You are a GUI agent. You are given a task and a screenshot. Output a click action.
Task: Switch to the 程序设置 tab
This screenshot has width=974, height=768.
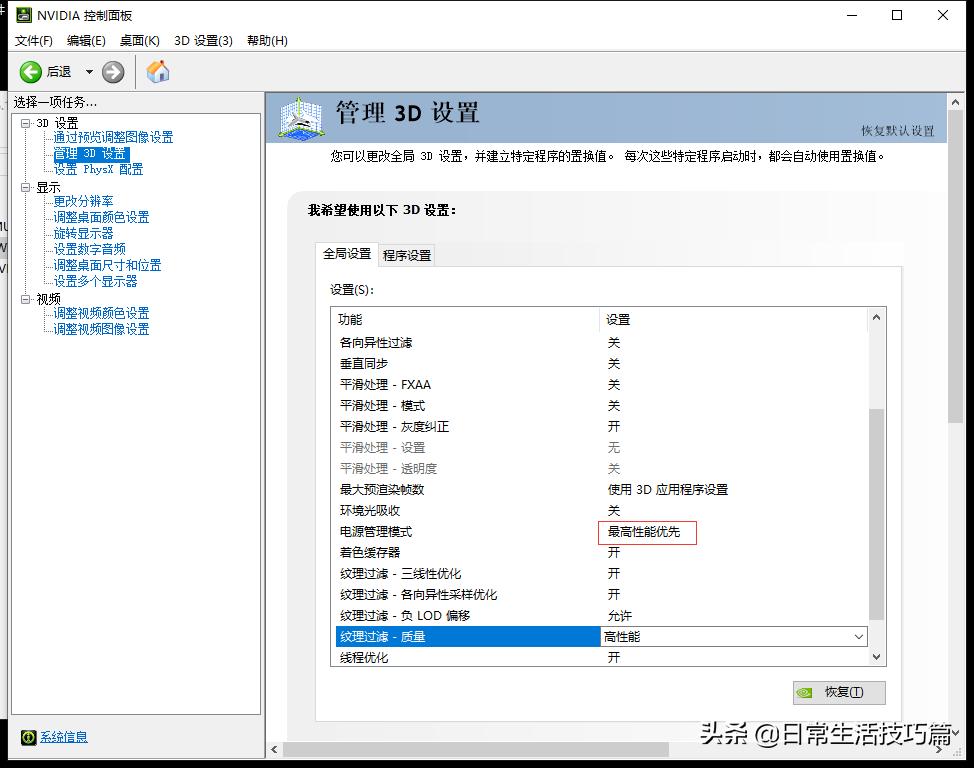(406, 254)
